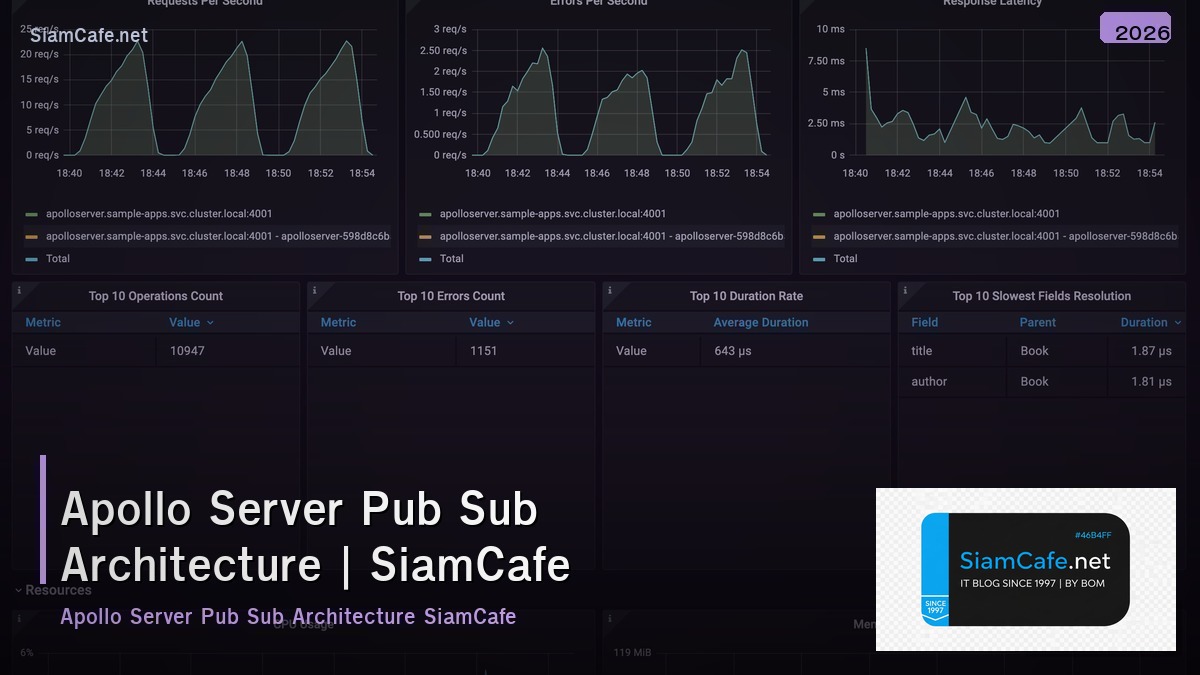Click the info icon on the Memory panel
1200x675 pixels.
click(x=609, y=618)
